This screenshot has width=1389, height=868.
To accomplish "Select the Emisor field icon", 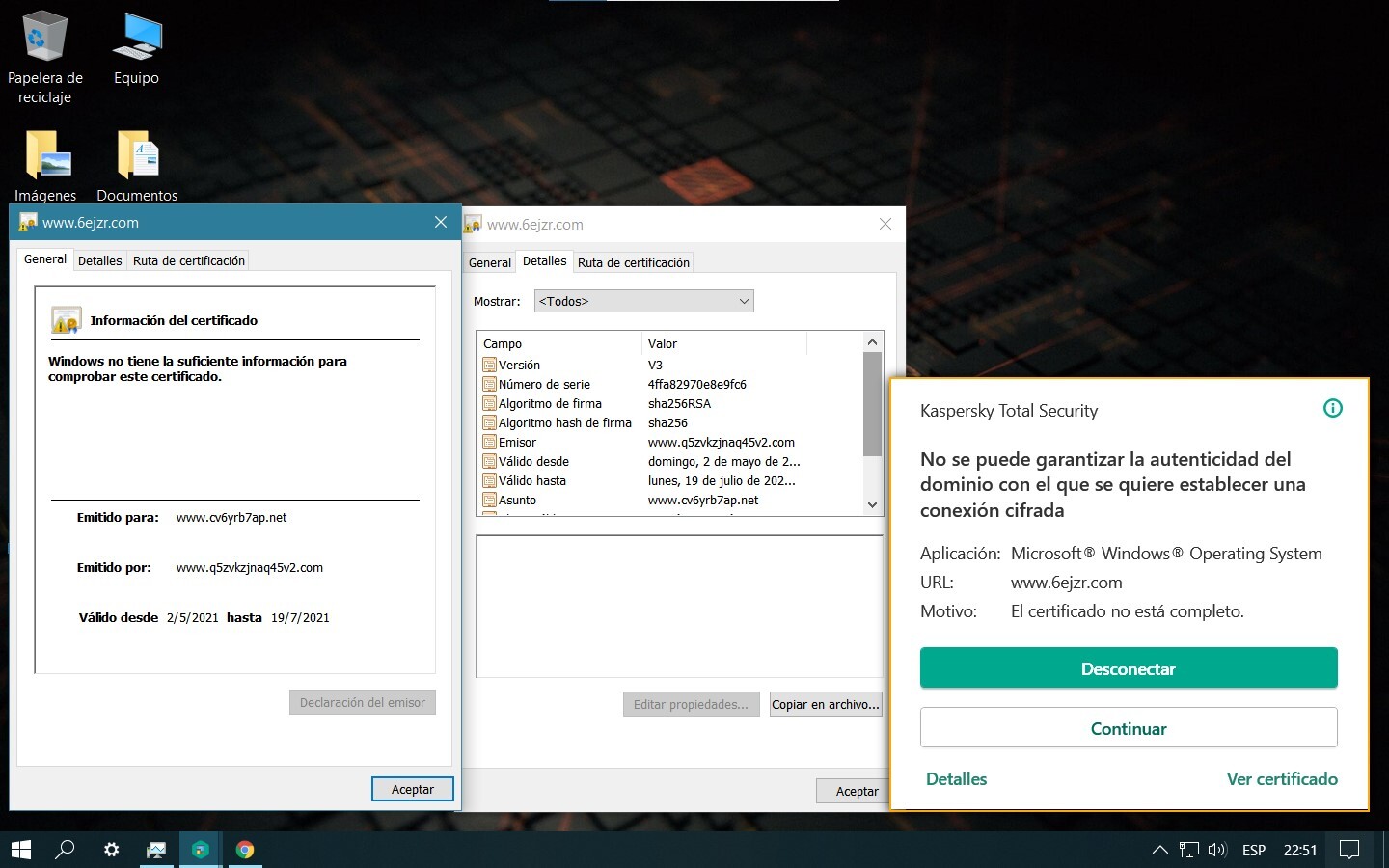I will [x=489, y=442].
